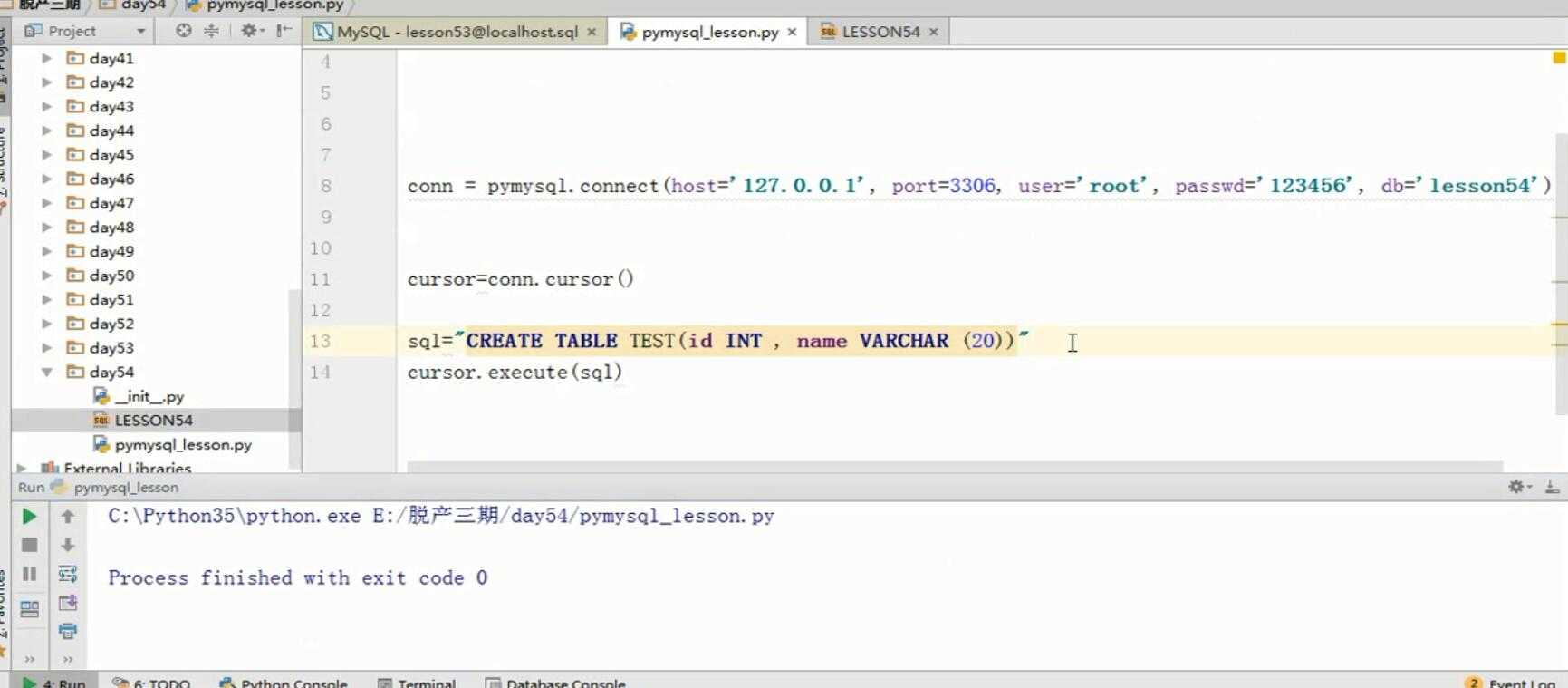Select the day46 folder in the tree
This screenshot has height=688, width=1568.
coord(111,179)
